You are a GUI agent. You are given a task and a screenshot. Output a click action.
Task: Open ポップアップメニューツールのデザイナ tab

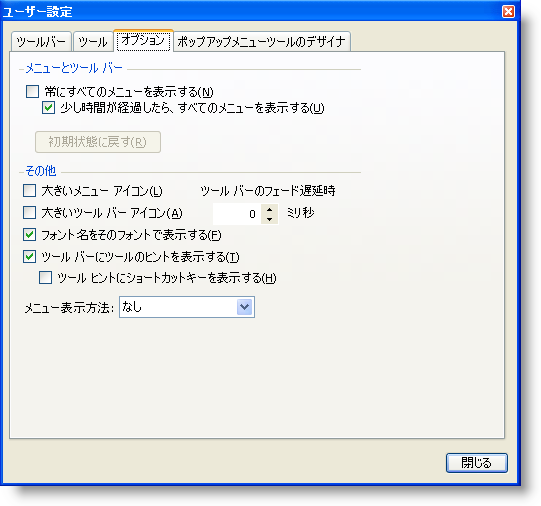[x=262, y=42]
